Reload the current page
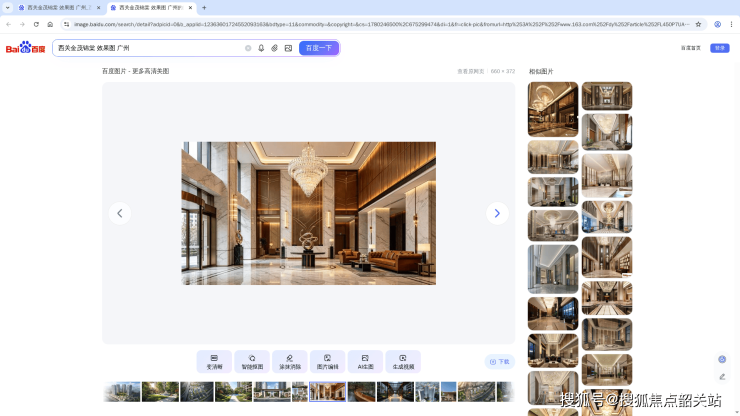740x416 pixels. [36, 24]
